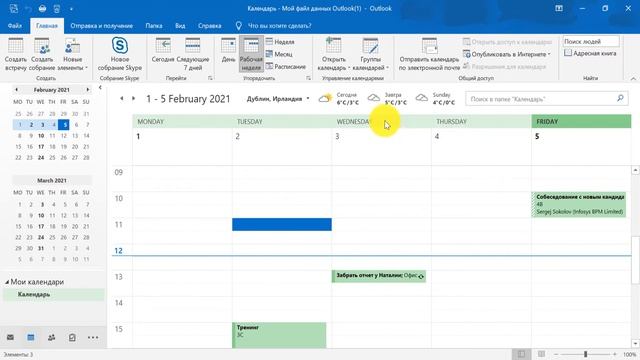Click the Undo icon in the title bar

coord(28,8)
